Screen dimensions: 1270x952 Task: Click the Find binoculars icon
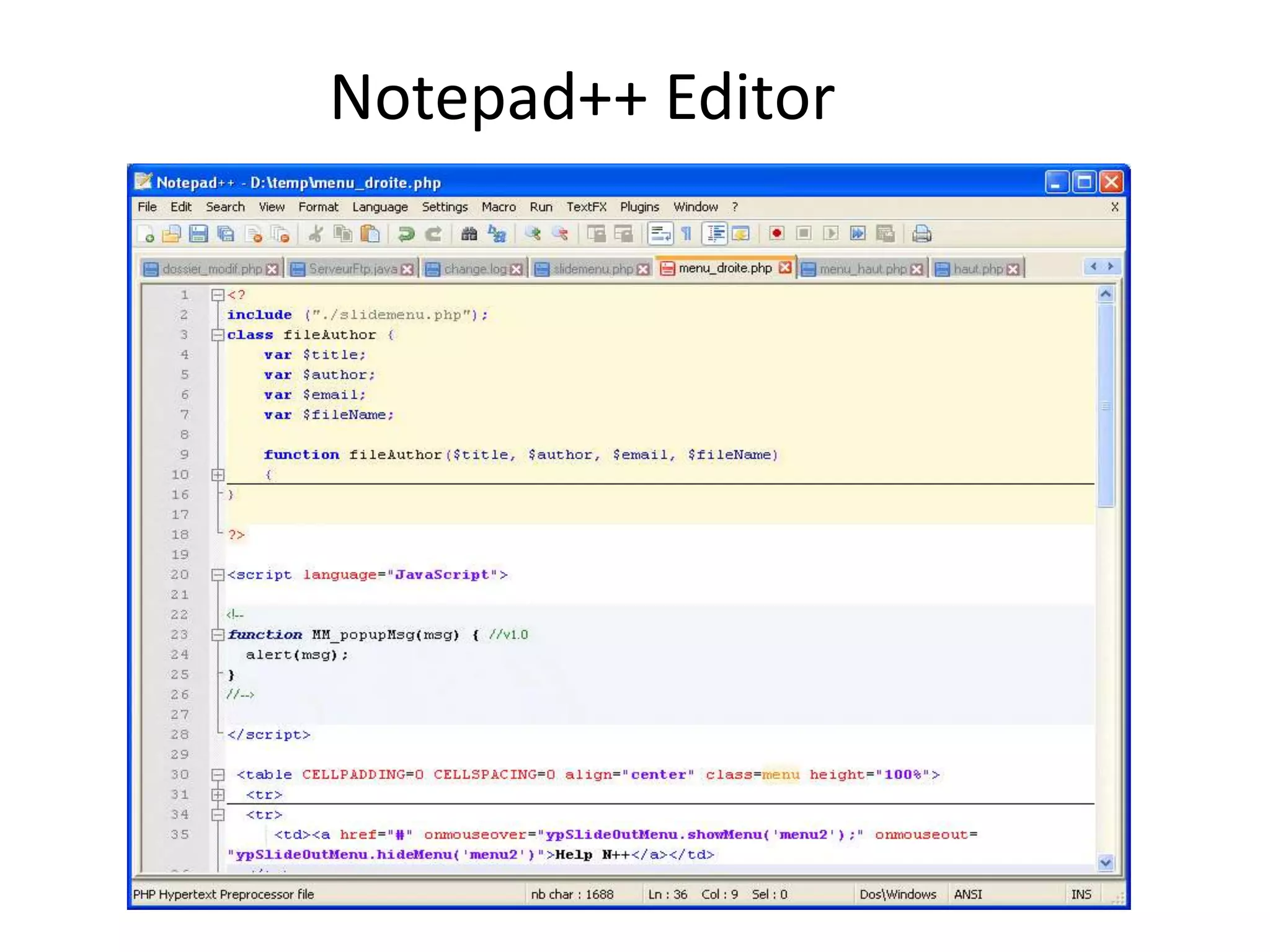tap(469, 234)
